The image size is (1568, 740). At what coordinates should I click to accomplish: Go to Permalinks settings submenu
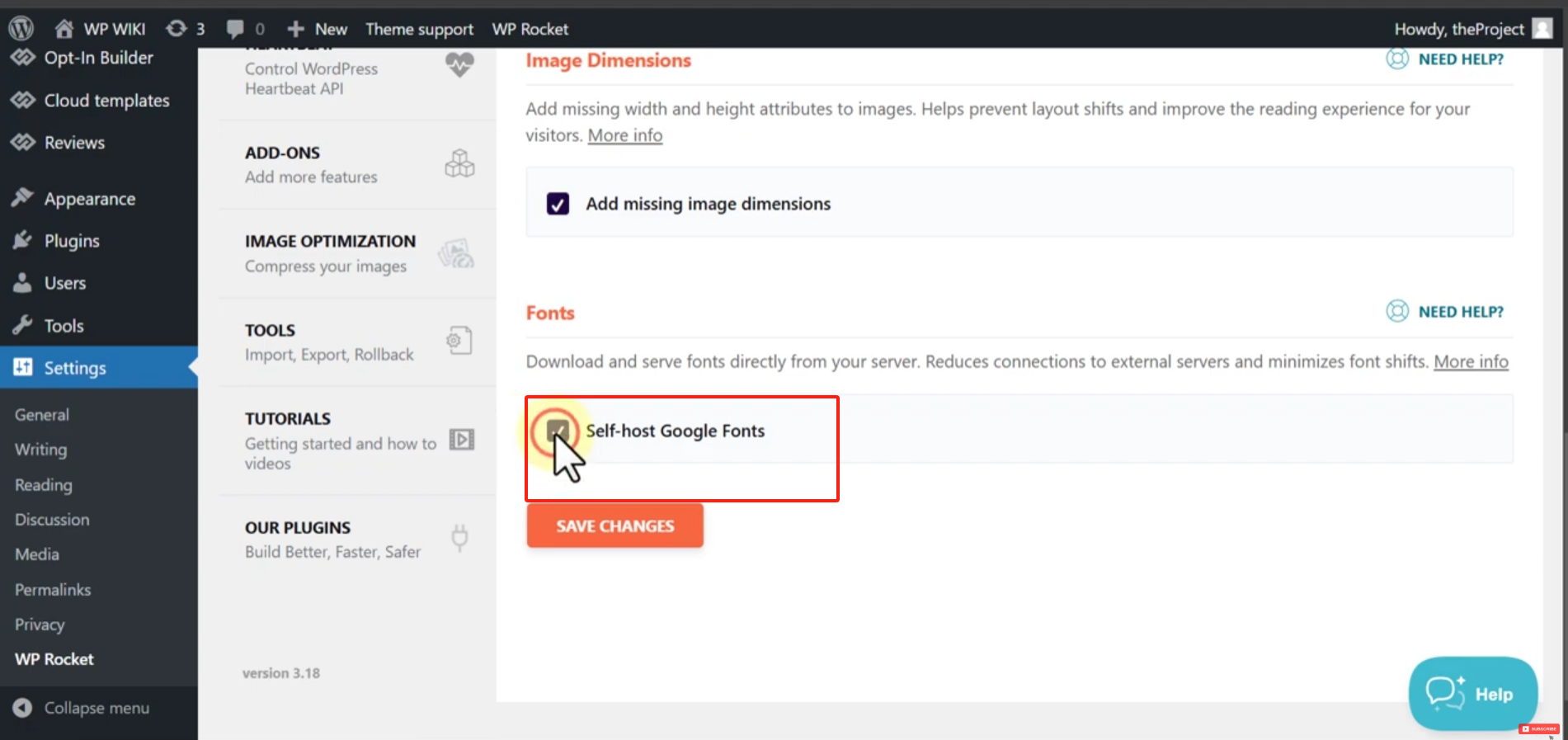(53, 590)
